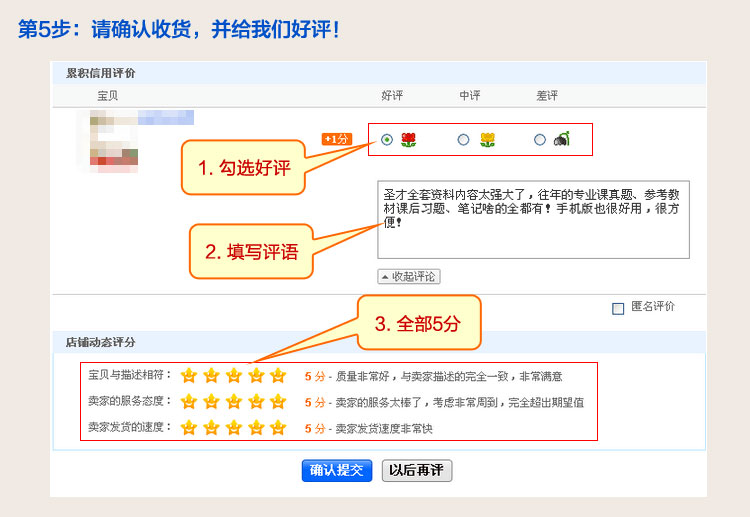
Task: Click the 中评 column header
Action: [x=470, y=96]
